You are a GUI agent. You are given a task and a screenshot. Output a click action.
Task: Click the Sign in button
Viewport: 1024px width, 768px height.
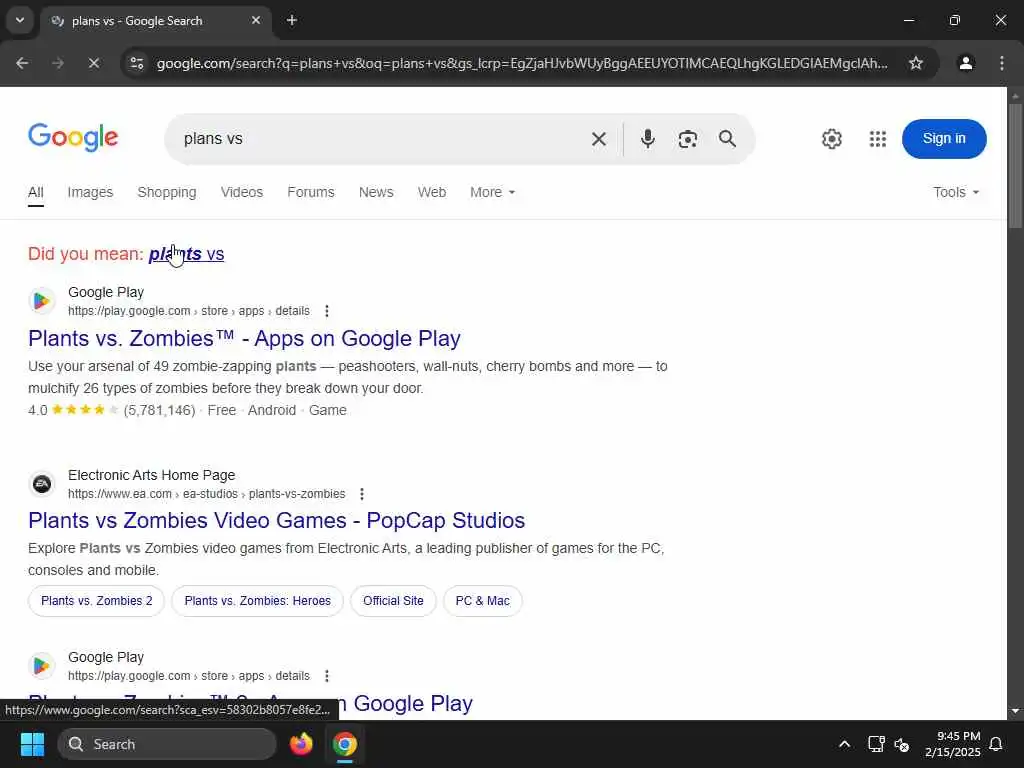(944, 138)
